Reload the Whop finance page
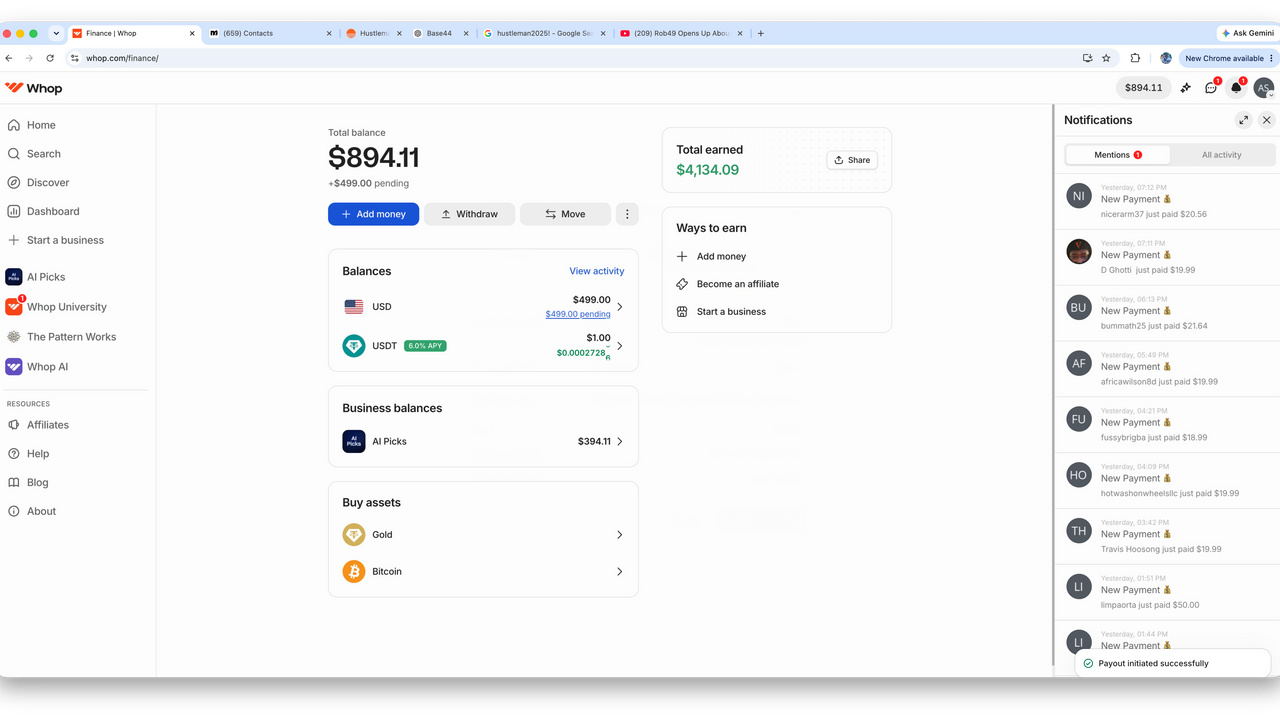Viewport: 1280px width, 720px height. point(50,58)
